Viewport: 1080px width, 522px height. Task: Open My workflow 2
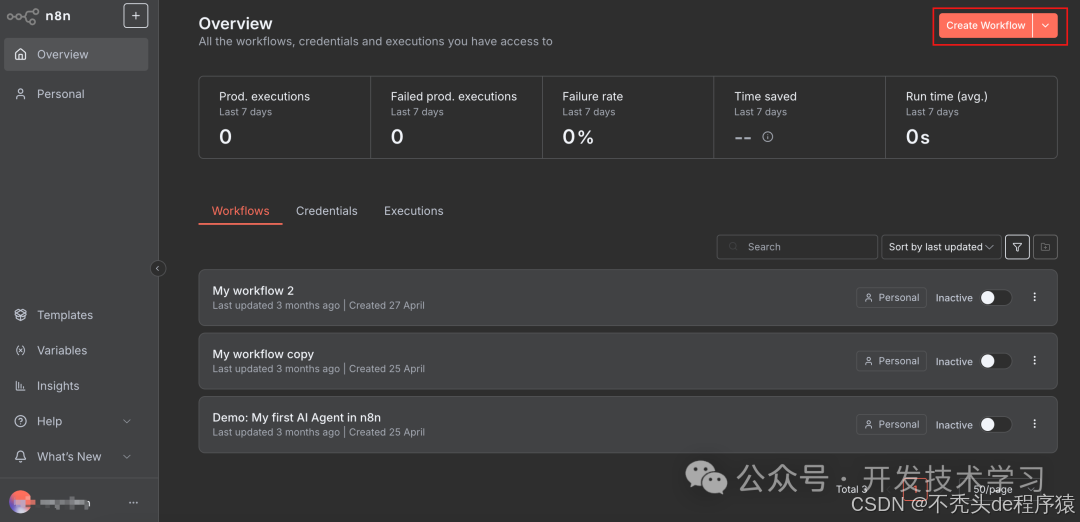pos(628,297)
